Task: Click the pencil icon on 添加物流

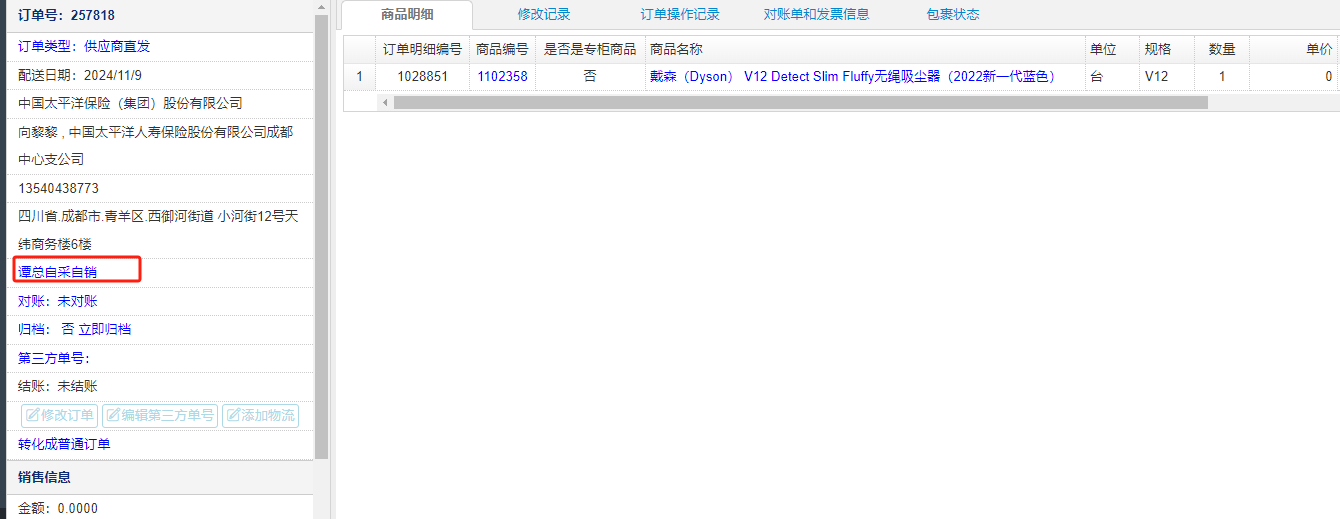Action: (233, 416)
